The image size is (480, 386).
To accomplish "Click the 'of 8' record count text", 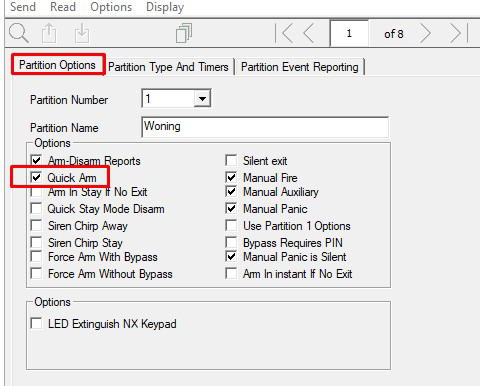I will pyautogui.click(x=394, y=34).
